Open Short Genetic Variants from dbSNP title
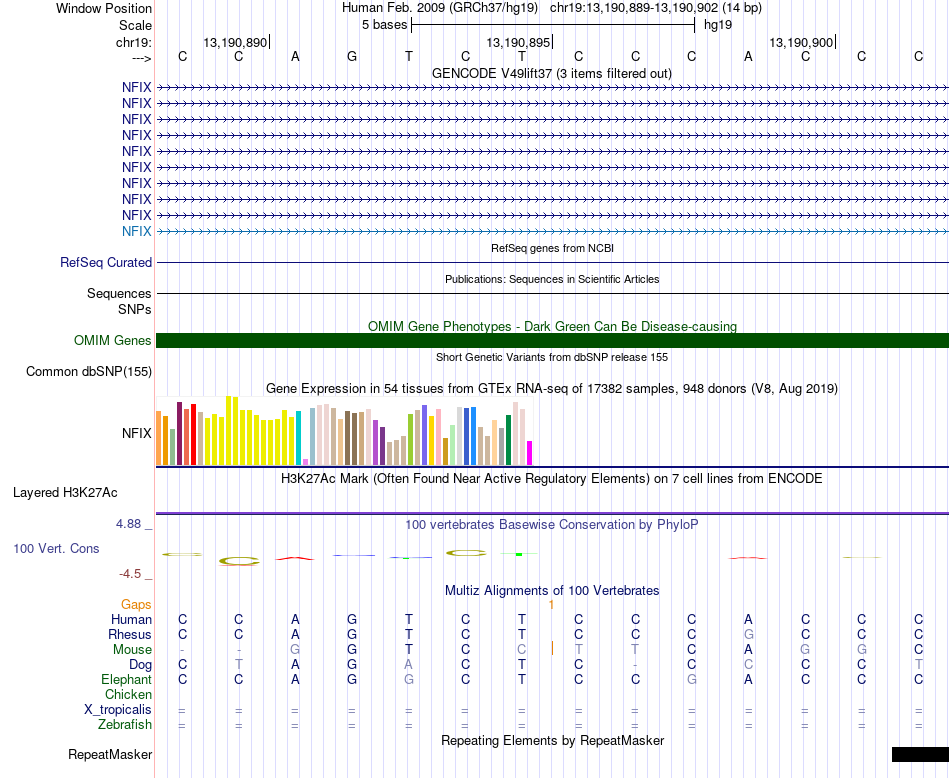Viewport: 950px width, 778px height. coord(552,357)
